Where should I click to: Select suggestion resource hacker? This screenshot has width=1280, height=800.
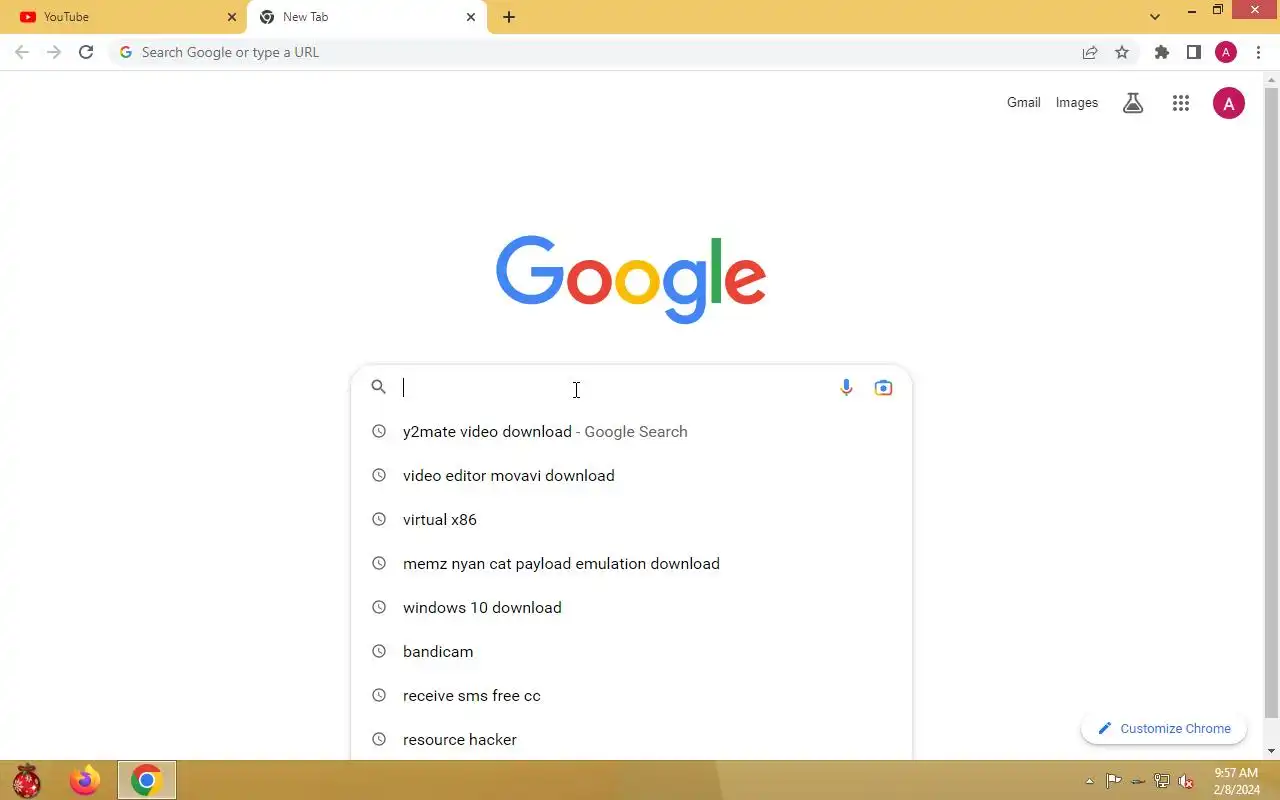(x=631, y=739)
